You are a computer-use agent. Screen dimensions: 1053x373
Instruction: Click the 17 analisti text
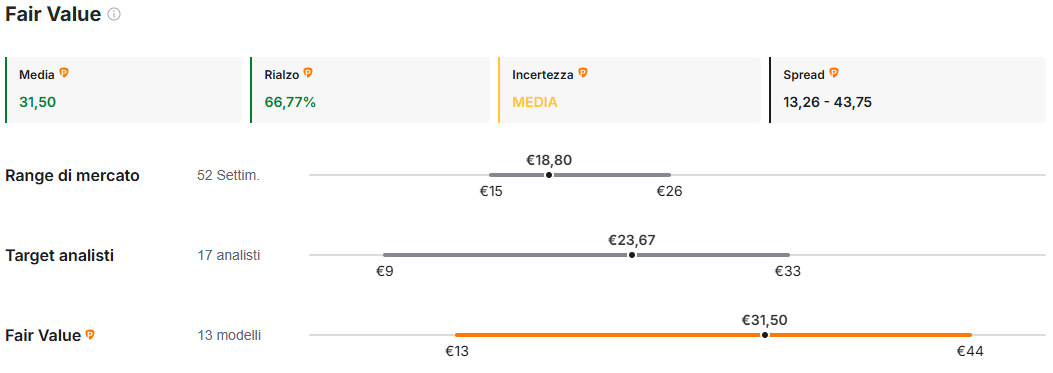(229, 255)
